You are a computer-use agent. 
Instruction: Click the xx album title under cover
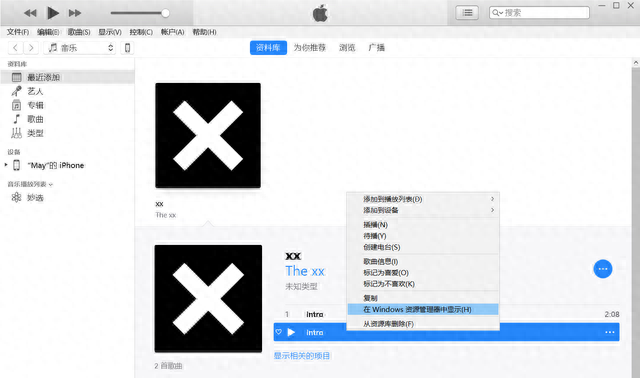(159, 204)
